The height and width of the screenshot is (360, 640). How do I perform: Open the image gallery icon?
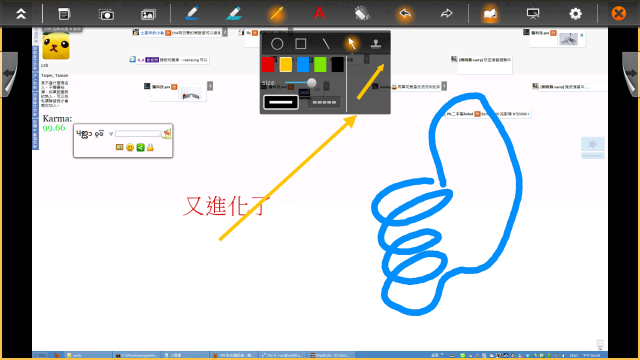pos(148,14)
